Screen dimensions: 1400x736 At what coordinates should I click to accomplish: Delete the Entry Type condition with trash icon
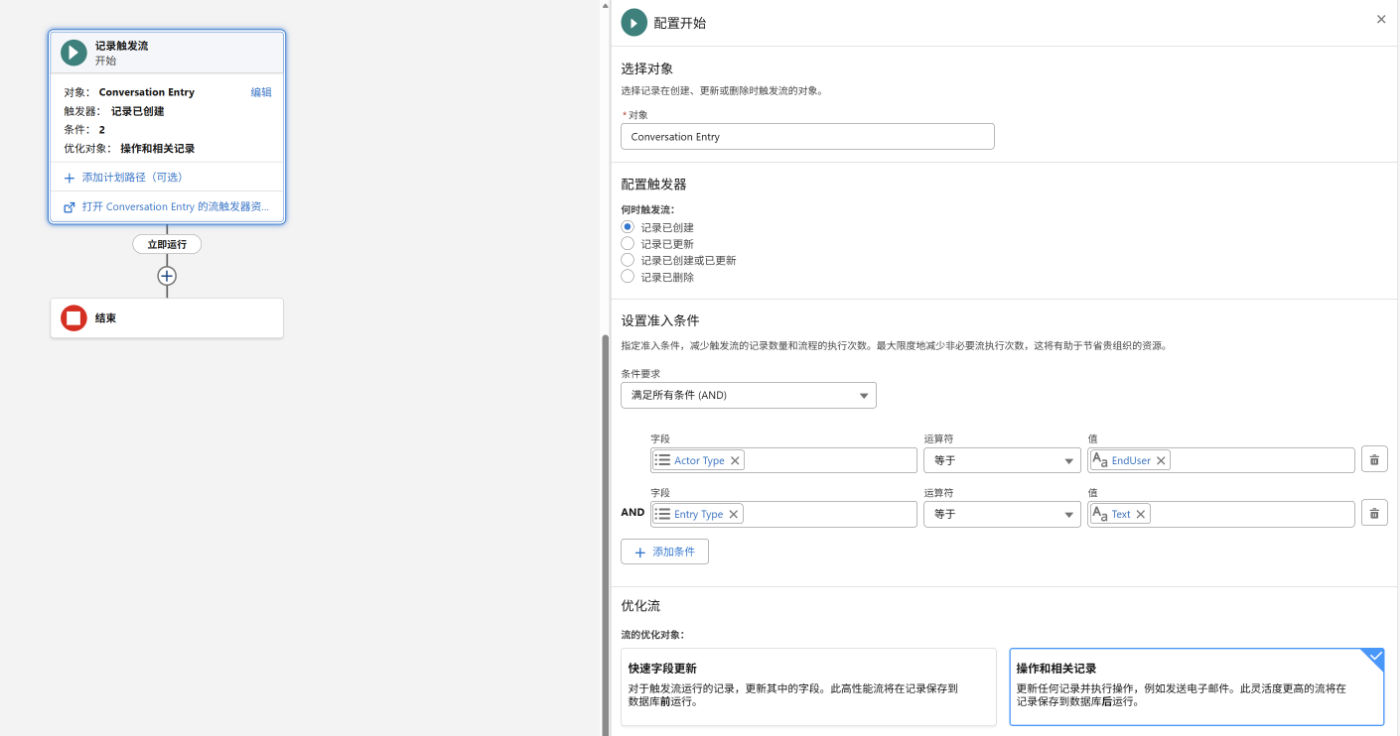1374,514
